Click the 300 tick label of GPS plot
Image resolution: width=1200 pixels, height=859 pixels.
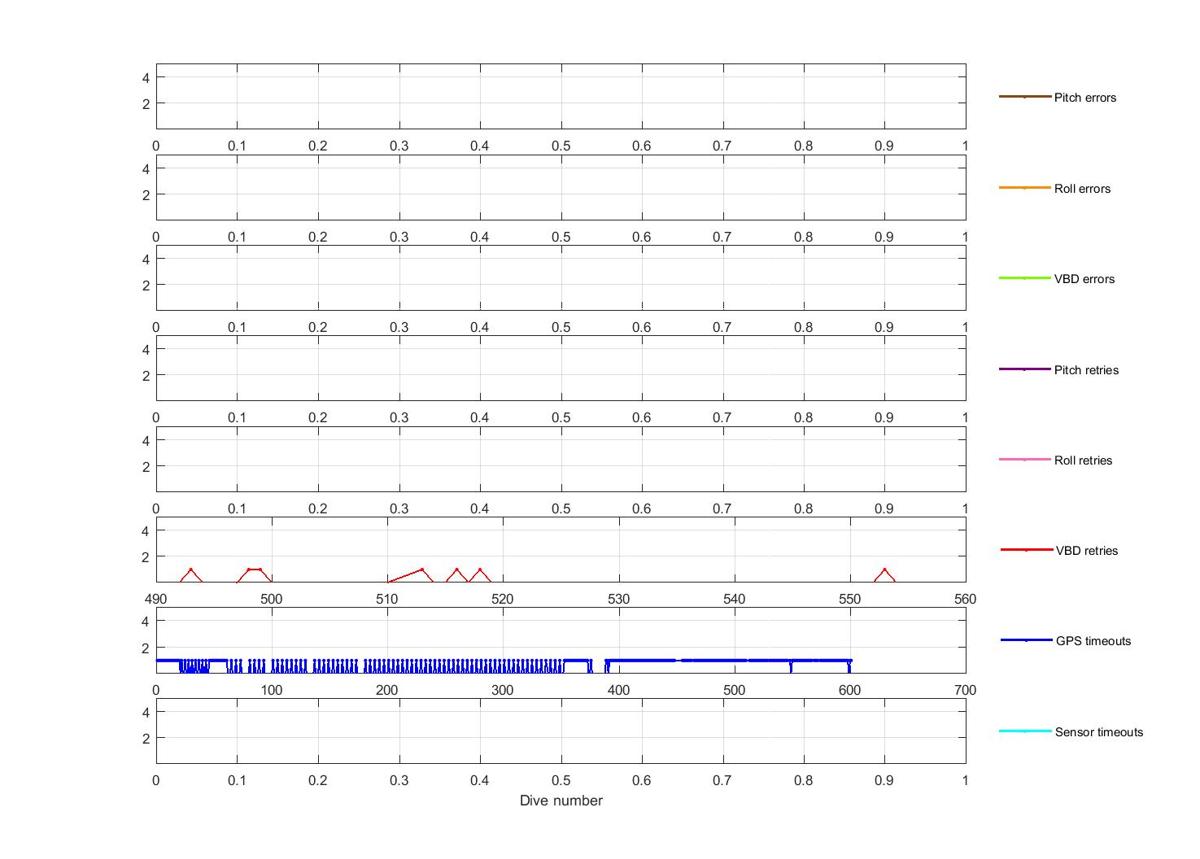[503, 690]
